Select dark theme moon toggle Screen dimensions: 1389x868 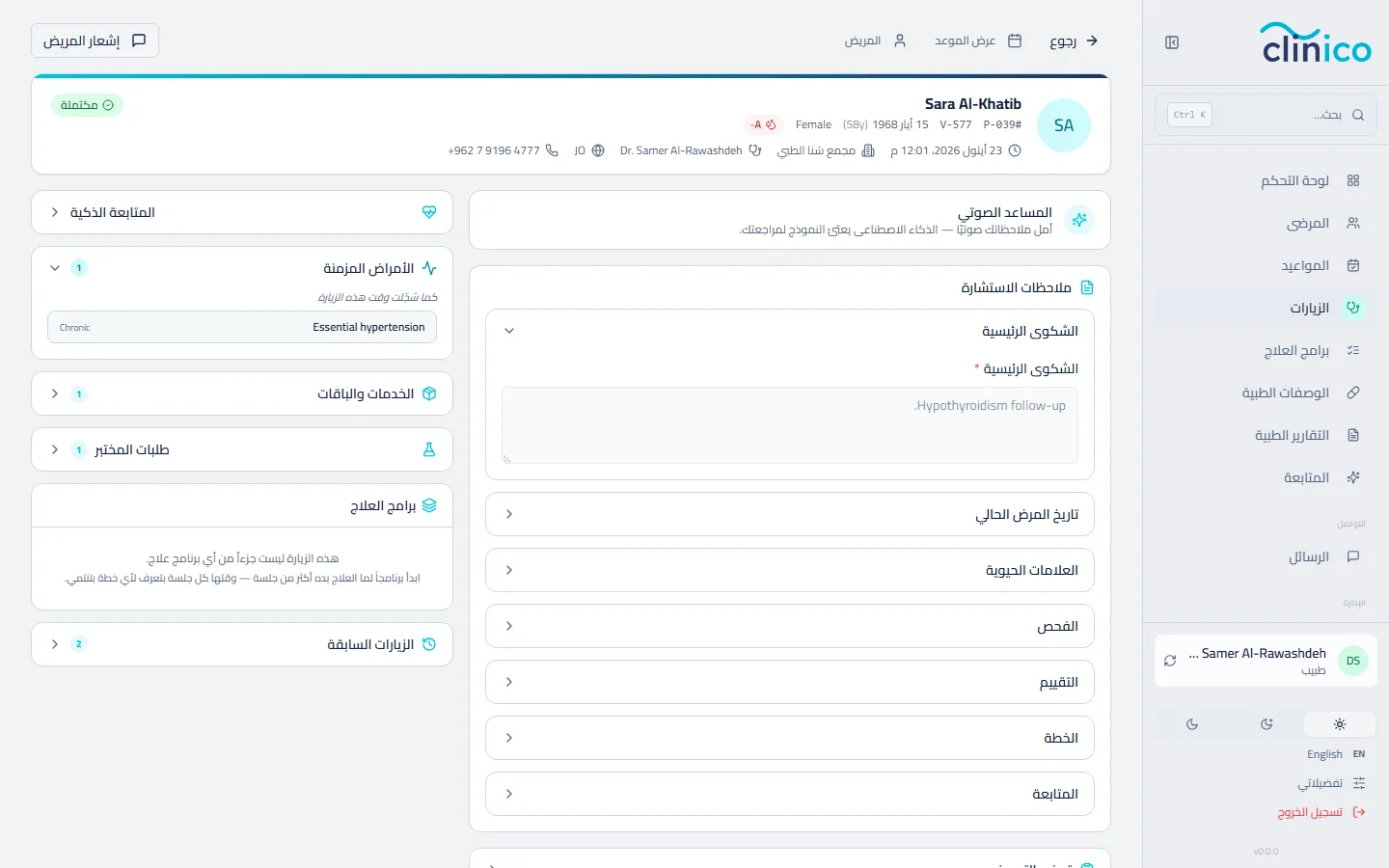click(x=1192, y=724)
